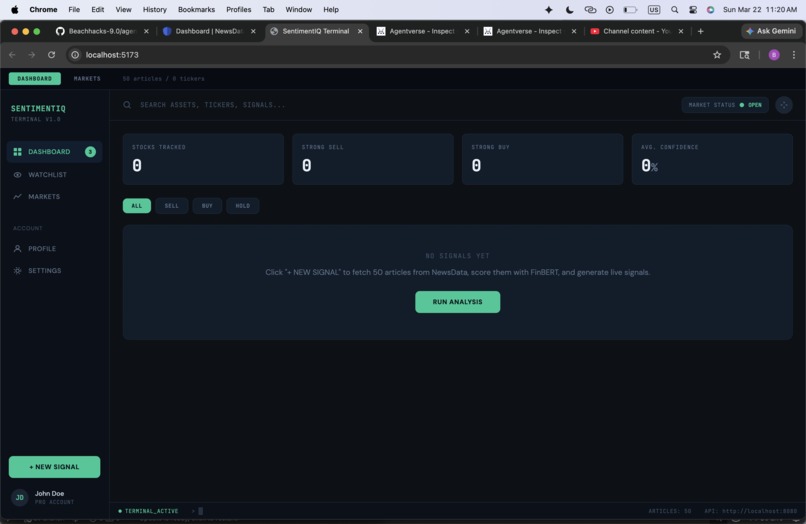Close the Channel content YouTube tab
Screen dimensions: 806x524
pyautogui.click(x=681, y=31)
